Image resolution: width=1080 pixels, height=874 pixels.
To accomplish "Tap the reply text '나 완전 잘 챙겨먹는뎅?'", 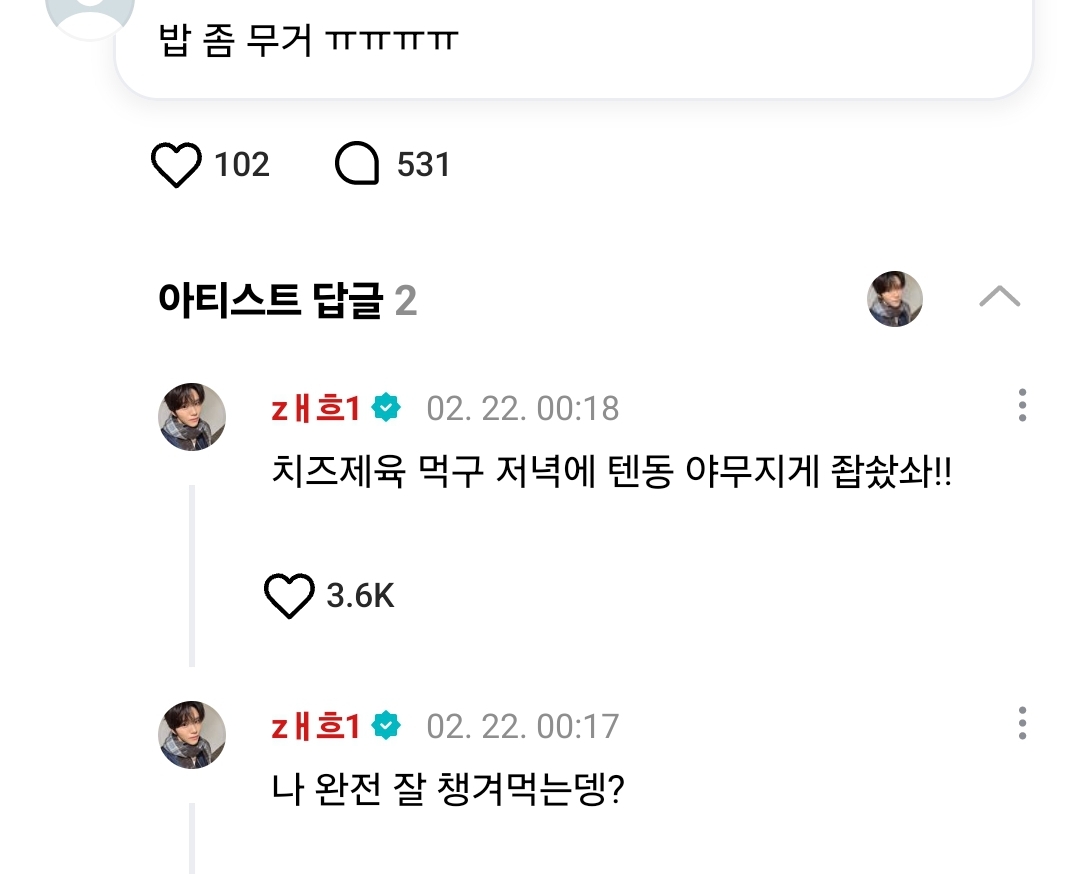I will pyautogui.click(x=448, y=791).
